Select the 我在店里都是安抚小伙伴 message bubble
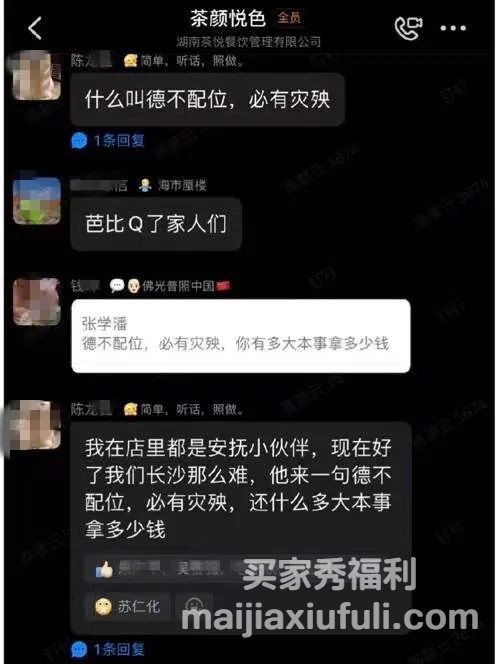The image size is (498, 664). [242, 529]
